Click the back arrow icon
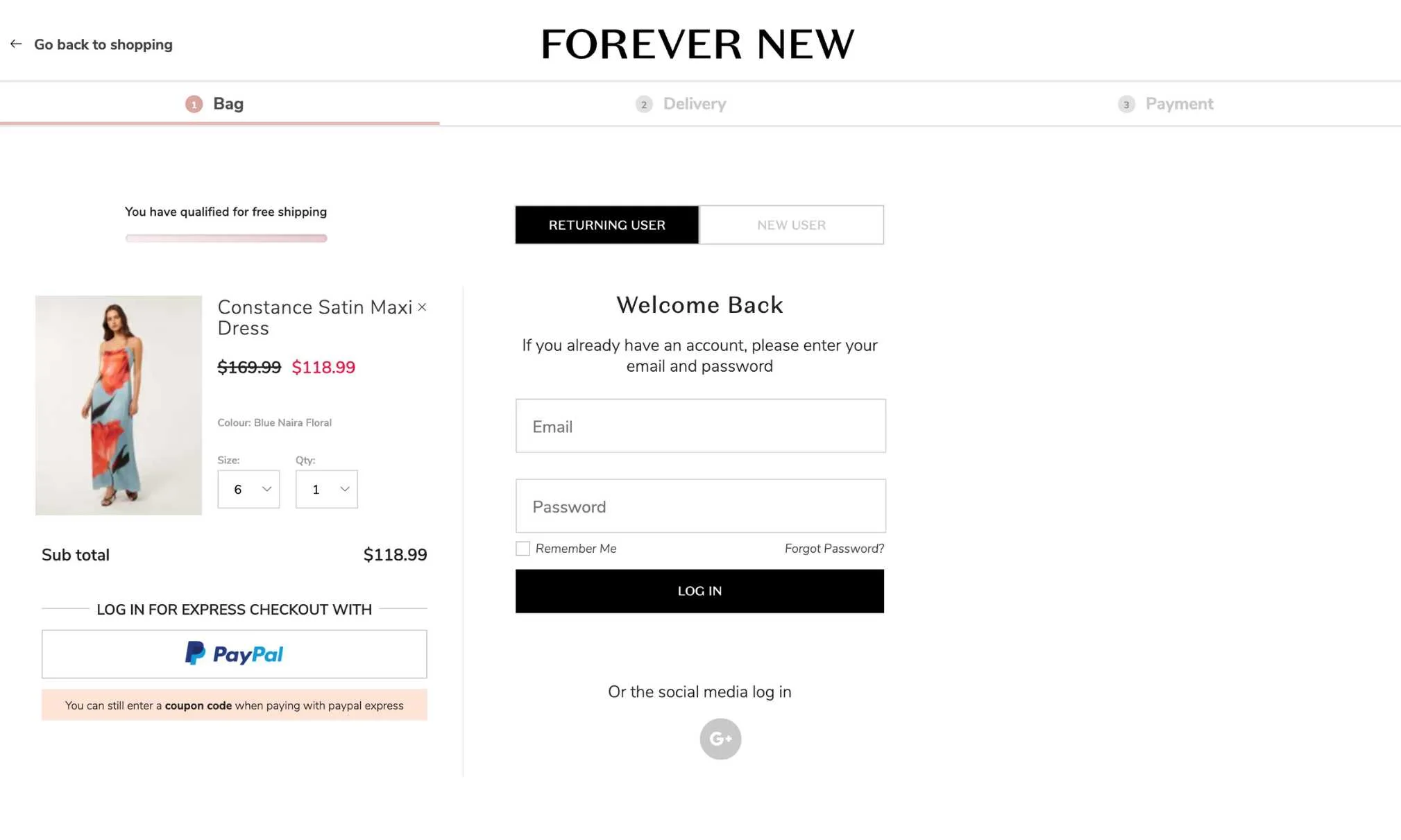Image resolution: width=1401 pixels, height=840 pixels. tap(15, 44)
